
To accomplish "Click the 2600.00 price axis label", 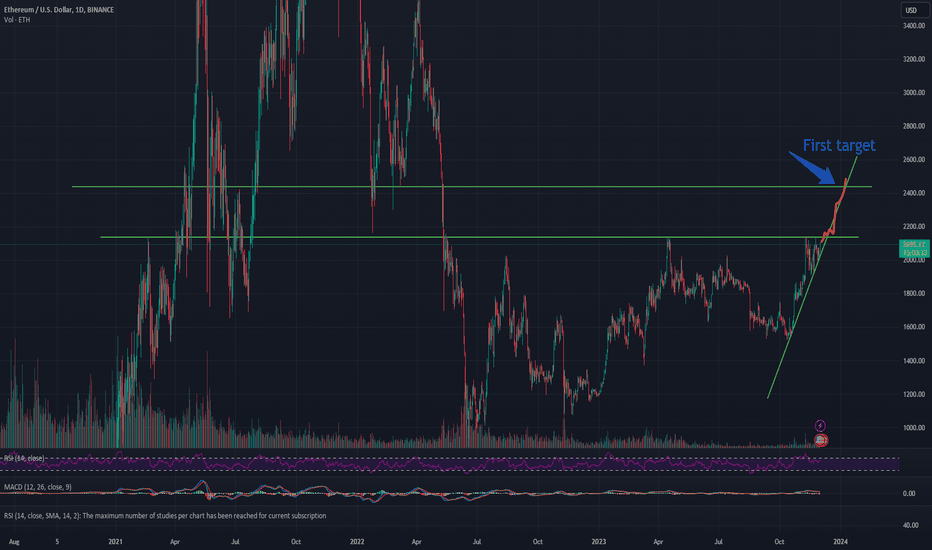I will pyautogui.click(x=914, y=159).
